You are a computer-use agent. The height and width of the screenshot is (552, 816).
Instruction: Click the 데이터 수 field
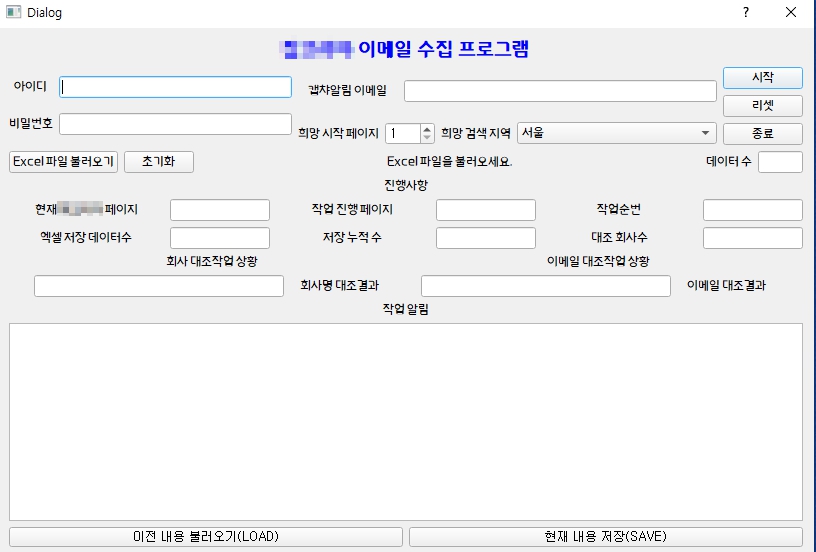point(780,162)
